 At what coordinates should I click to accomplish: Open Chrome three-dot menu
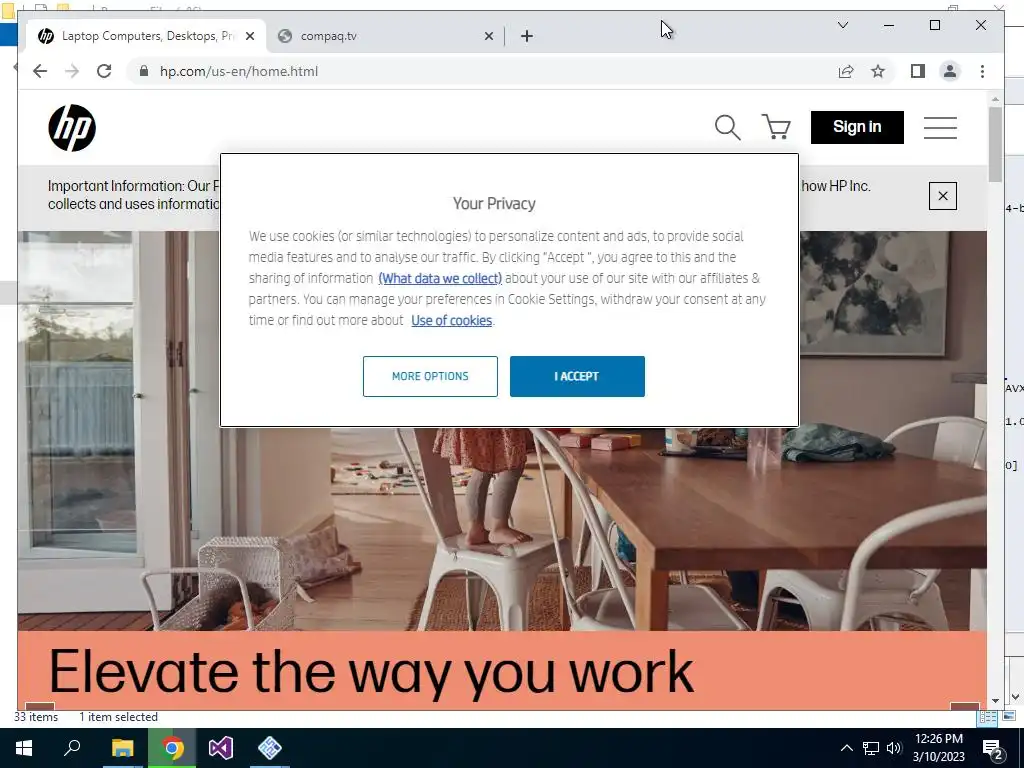pyautogui.click(x=982, y=71)
